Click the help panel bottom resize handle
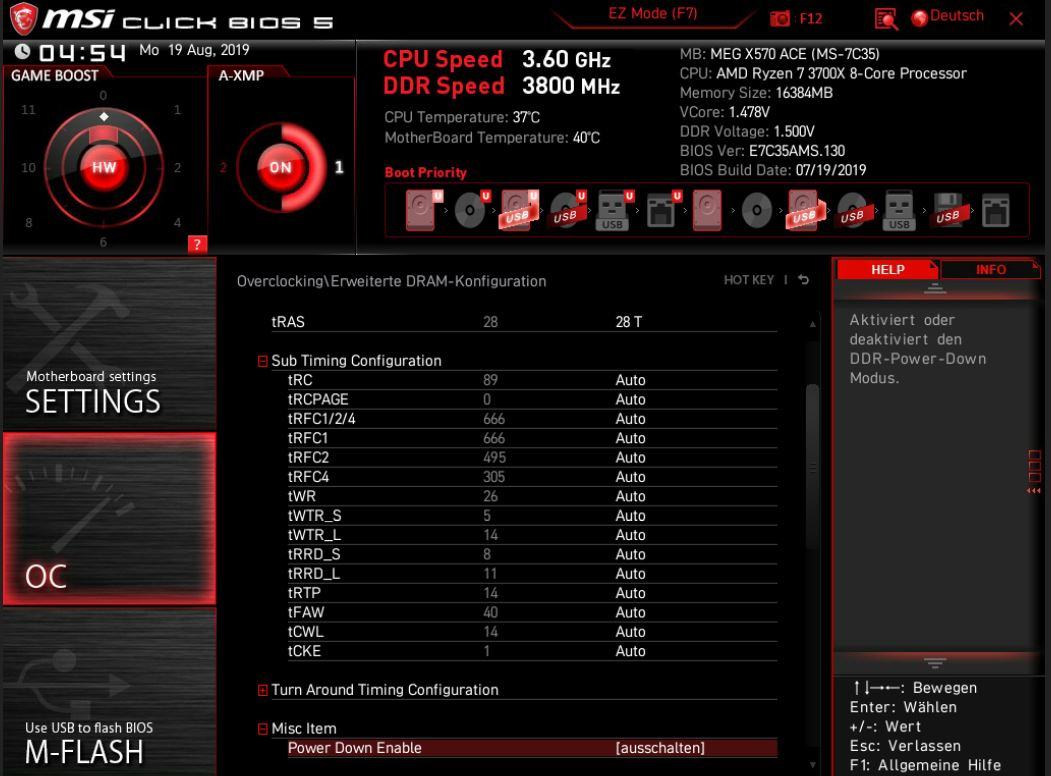 [x=934, y=663]
